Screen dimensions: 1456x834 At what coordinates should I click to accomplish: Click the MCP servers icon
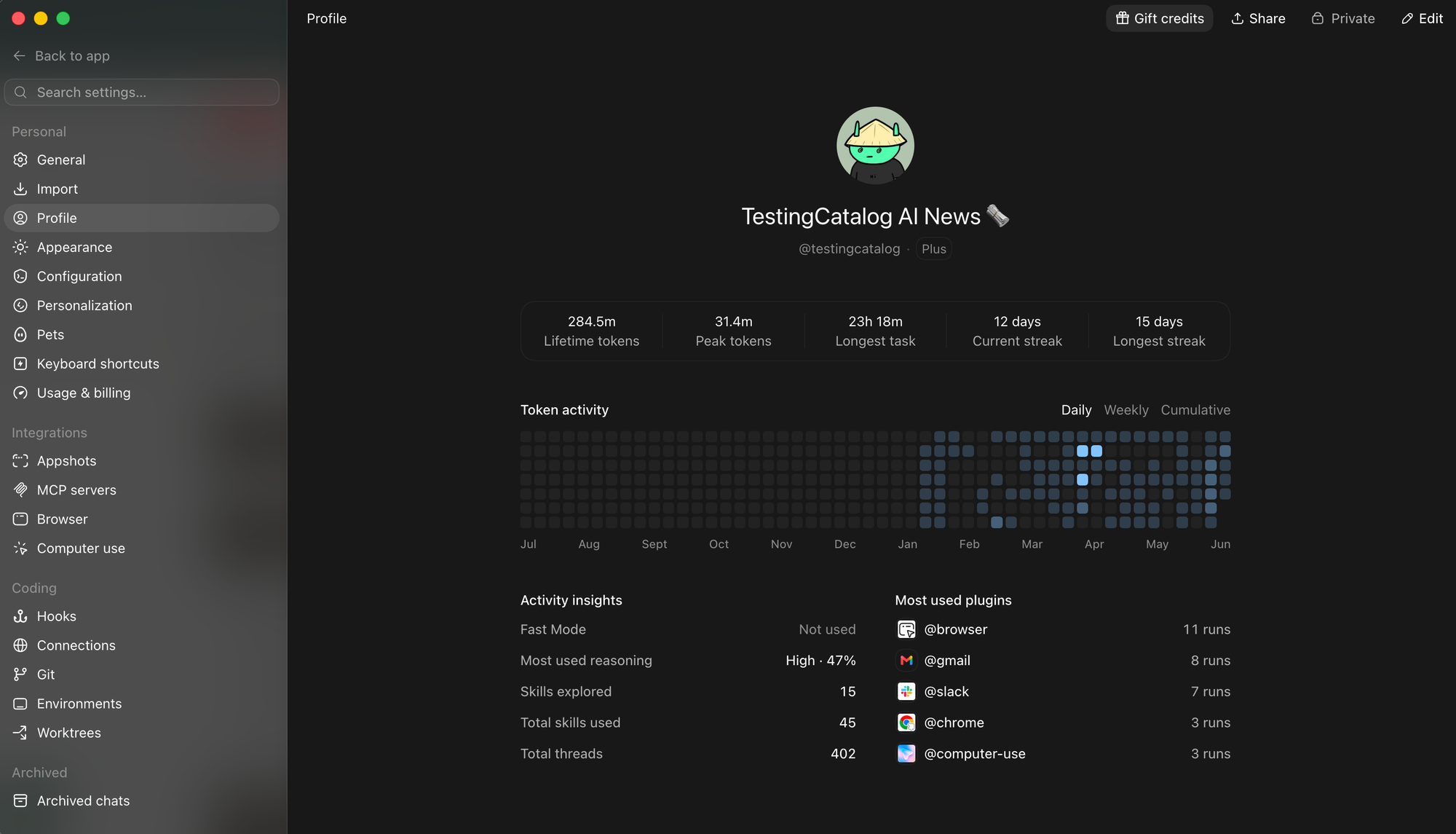pos(20,490)
